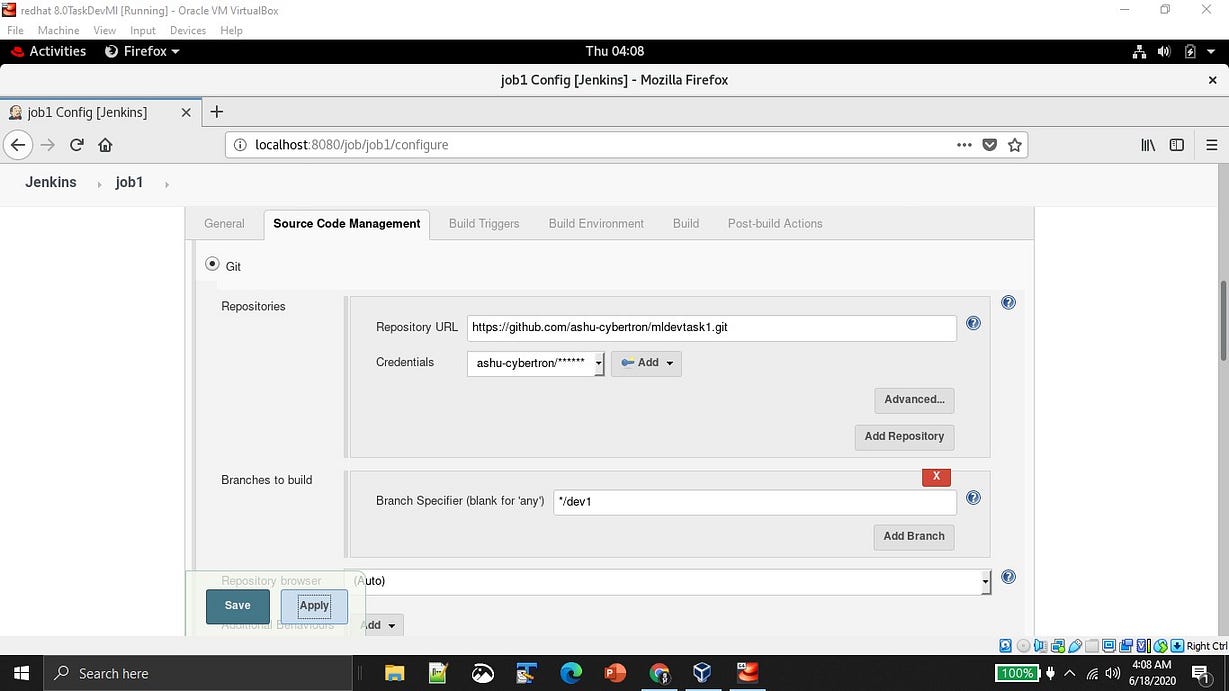
Task: Open the Firefox hamburger menu
Action: 1212,145
